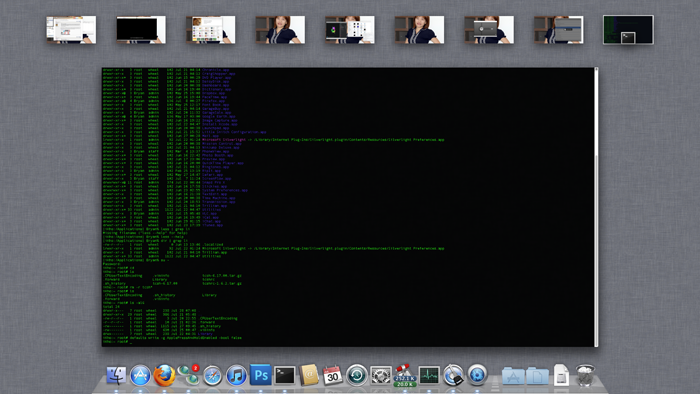
Task: Launch Photoshop from the Dock
Action: 261,375
